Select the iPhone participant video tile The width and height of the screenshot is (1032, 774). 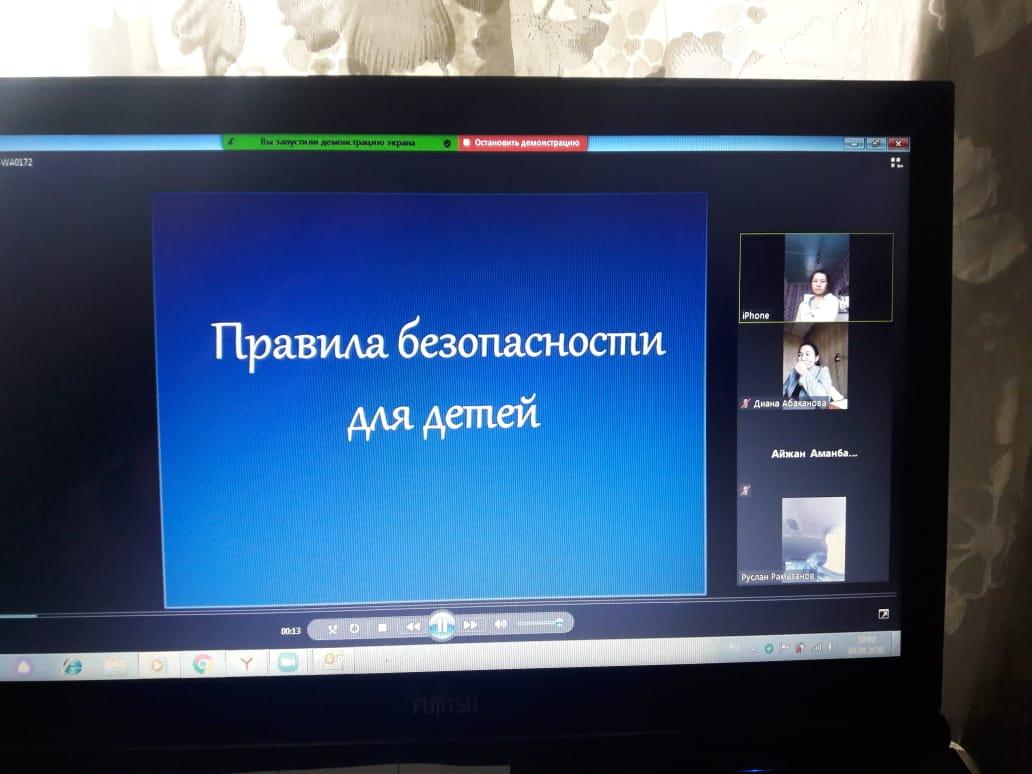816,277
